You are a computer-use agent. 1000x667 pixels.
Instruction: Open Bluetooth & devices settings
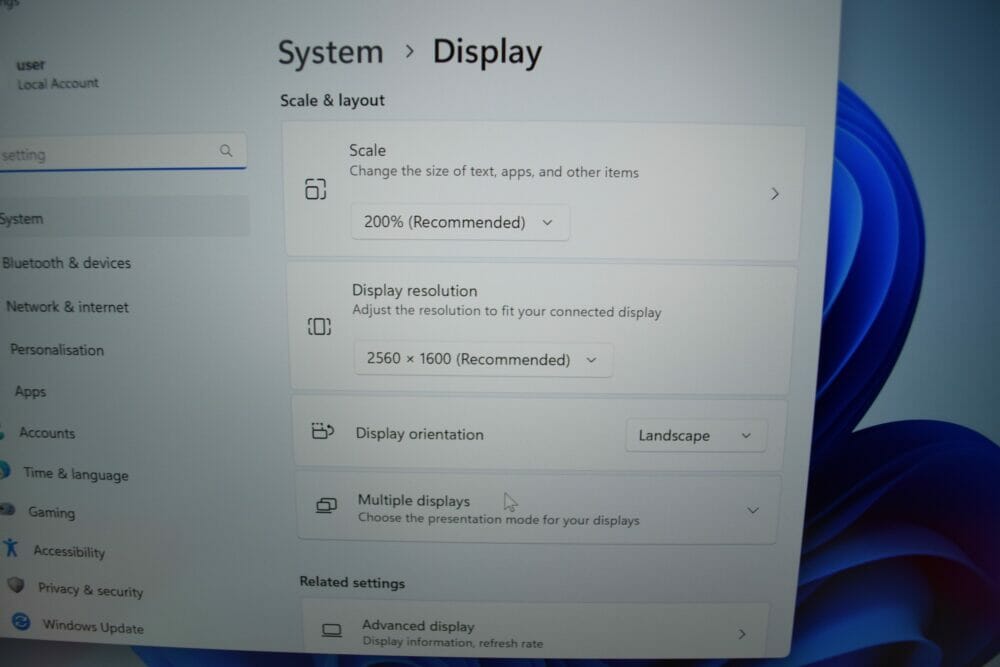(66, 263)
